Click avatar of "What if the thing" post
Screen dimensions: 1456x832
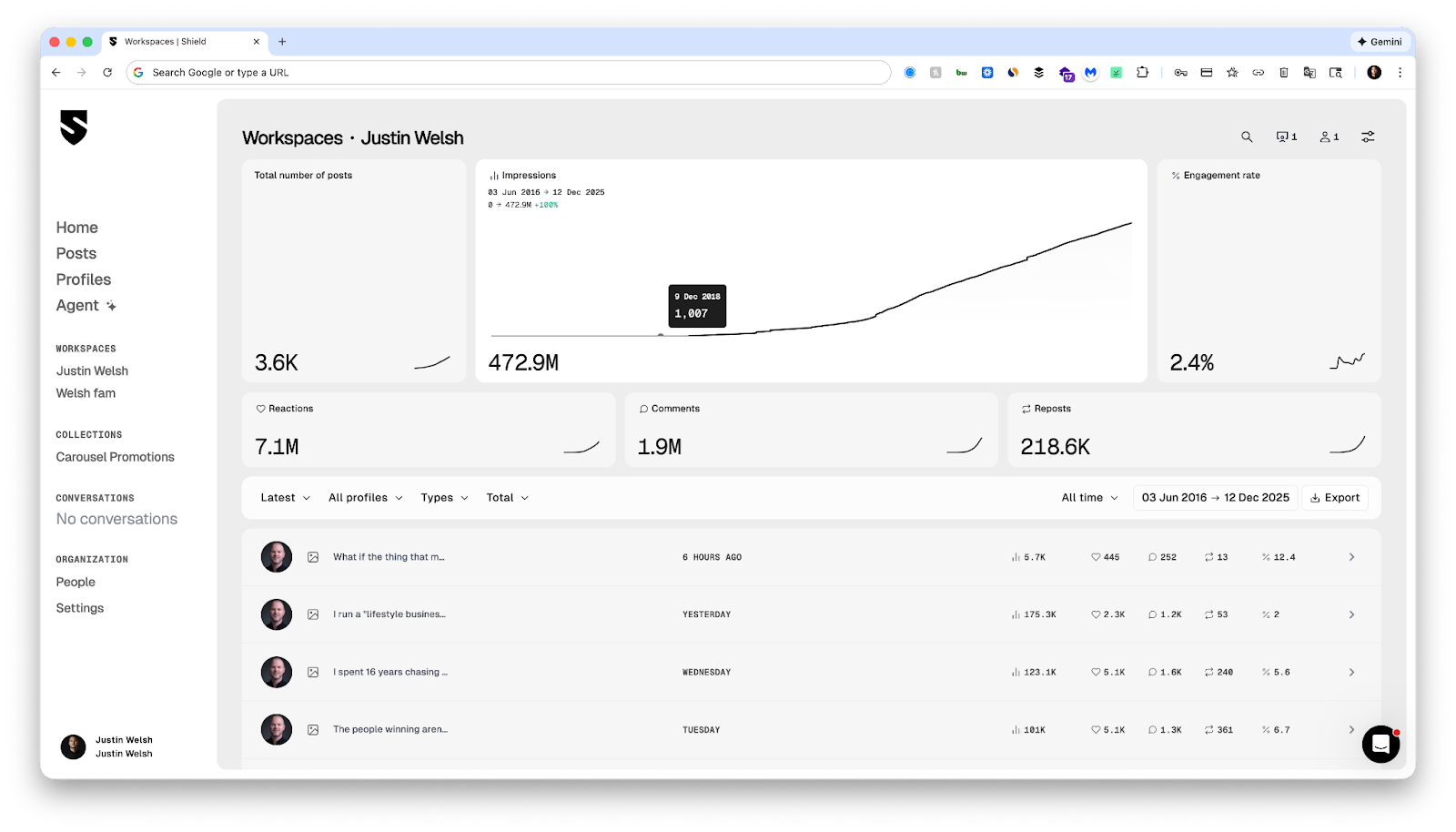(277, 557)
